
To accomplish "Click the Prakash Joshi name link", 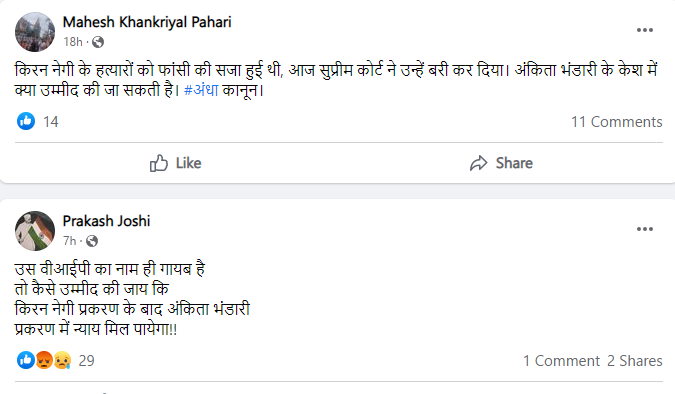I will coord(106,221).
